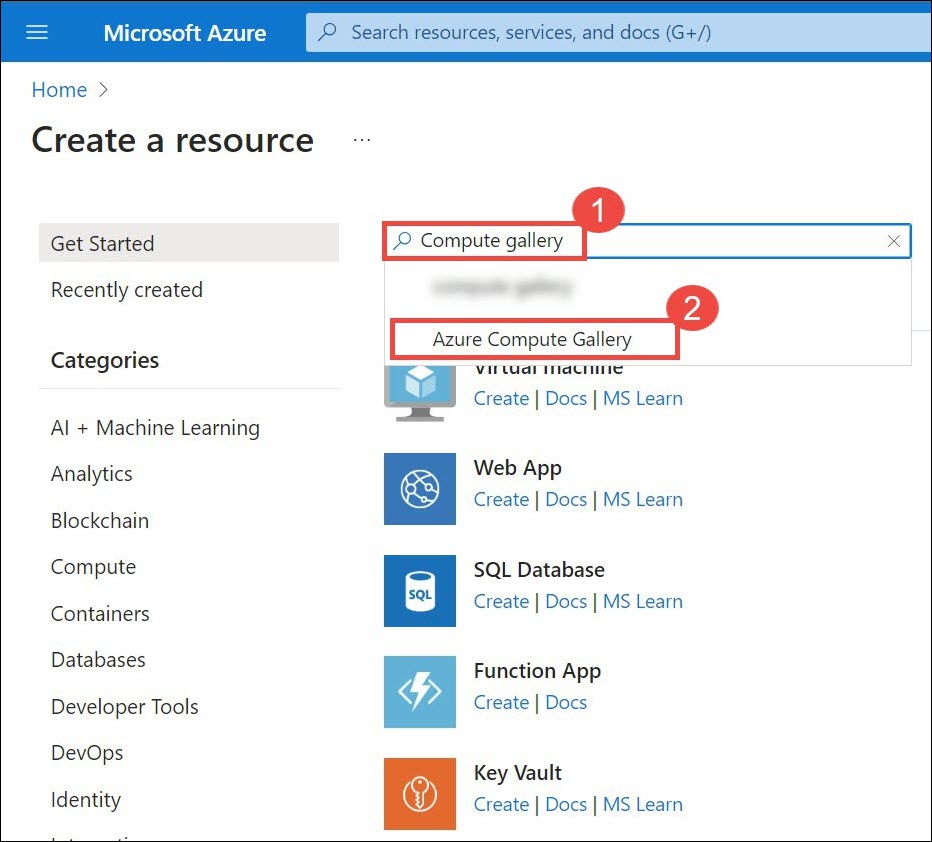Open the AI + Machine Learning category
932x842 pixels.
[x=155, y=428]
